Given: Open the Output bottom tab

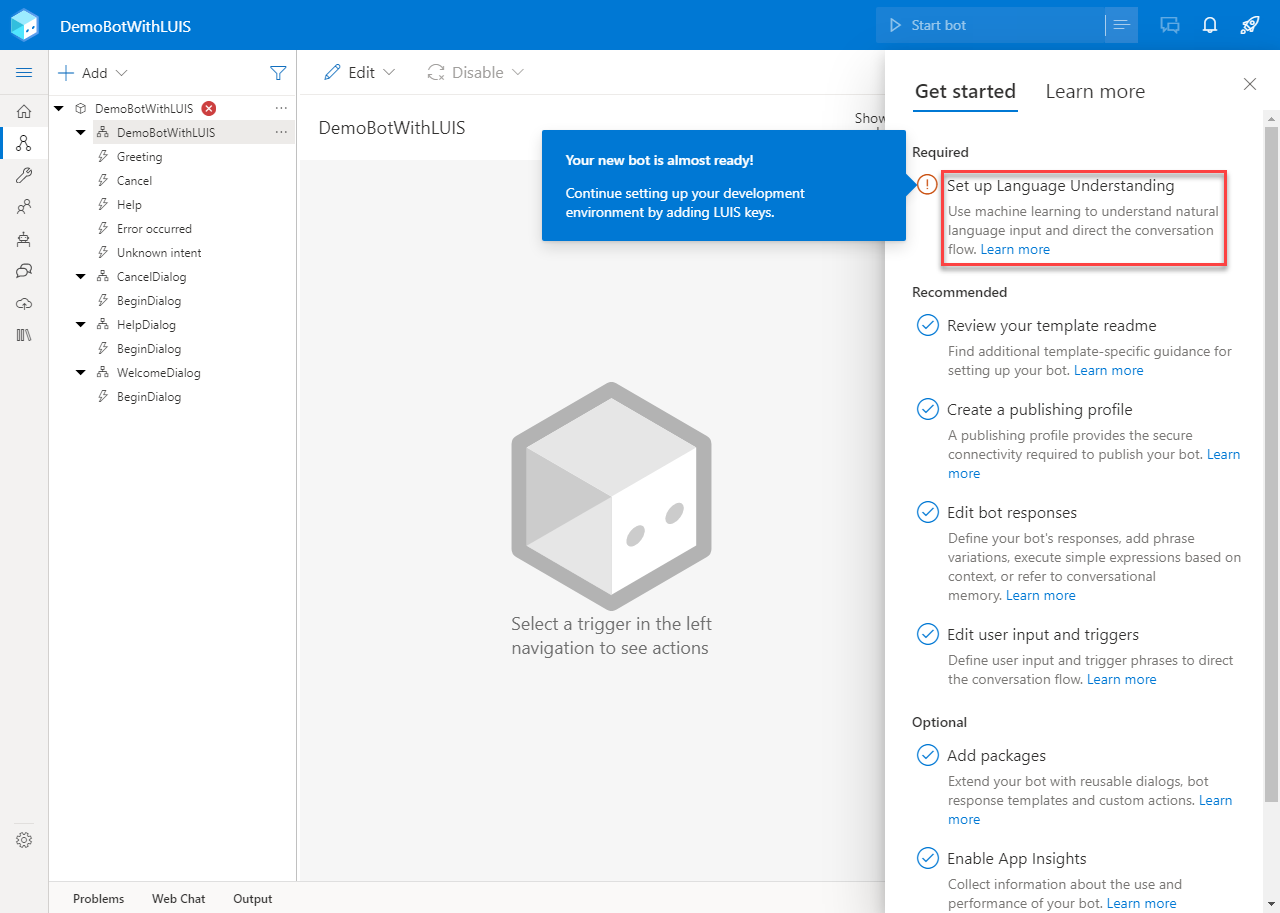Looking at the screenshot, I should tap(252, 899).
